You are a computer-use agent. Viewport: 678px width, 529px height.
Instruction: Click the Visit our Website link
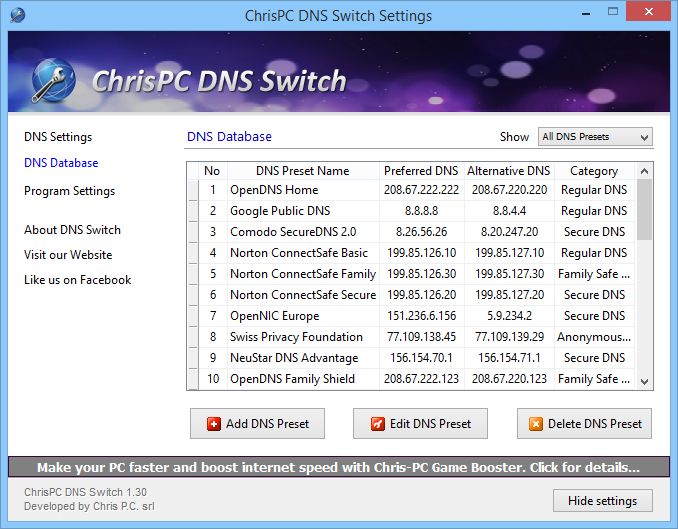pos(68,255)
